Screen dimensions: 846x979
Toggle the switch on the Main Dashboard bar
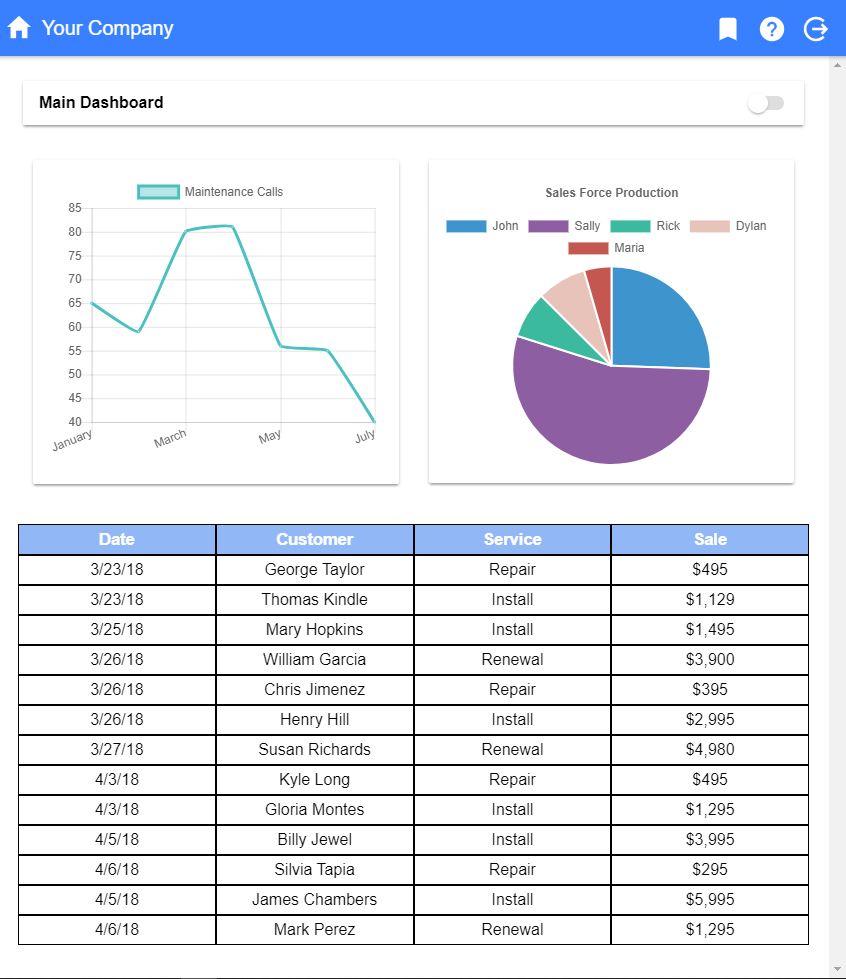pyautogui.click(x=767, y=103)
